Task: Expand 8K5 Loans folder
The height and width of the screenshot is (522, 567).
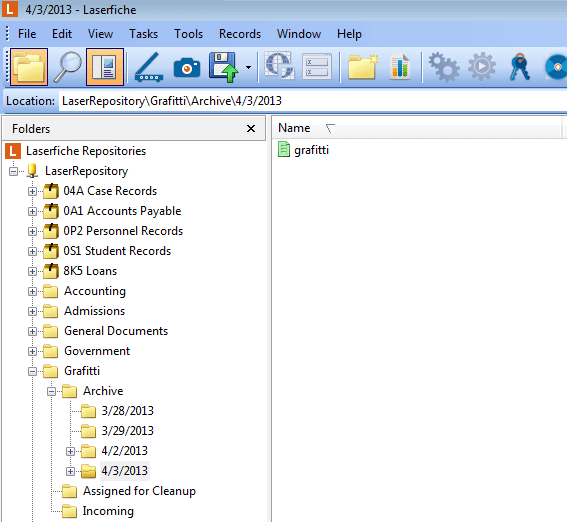Action: (x=32, y=271)
